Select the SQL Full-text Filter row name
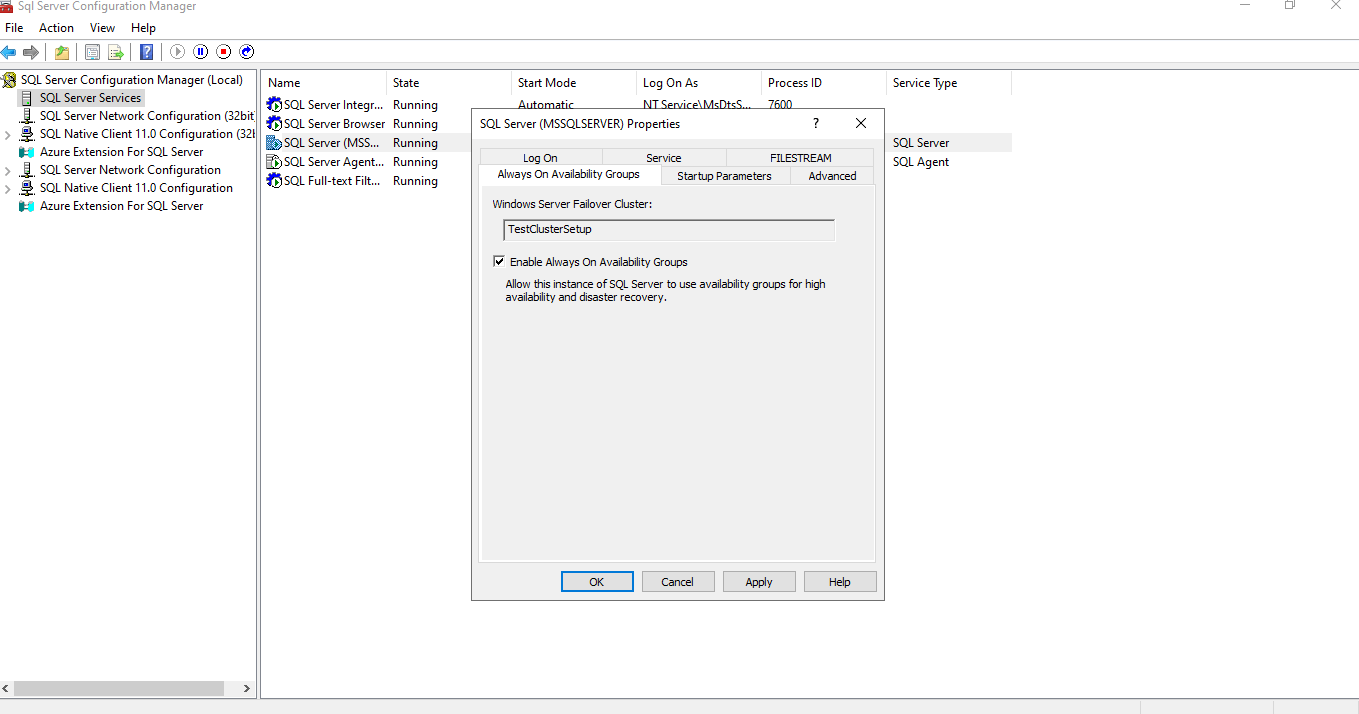This screenshot has height=714, width=1359. coord(333,181)
